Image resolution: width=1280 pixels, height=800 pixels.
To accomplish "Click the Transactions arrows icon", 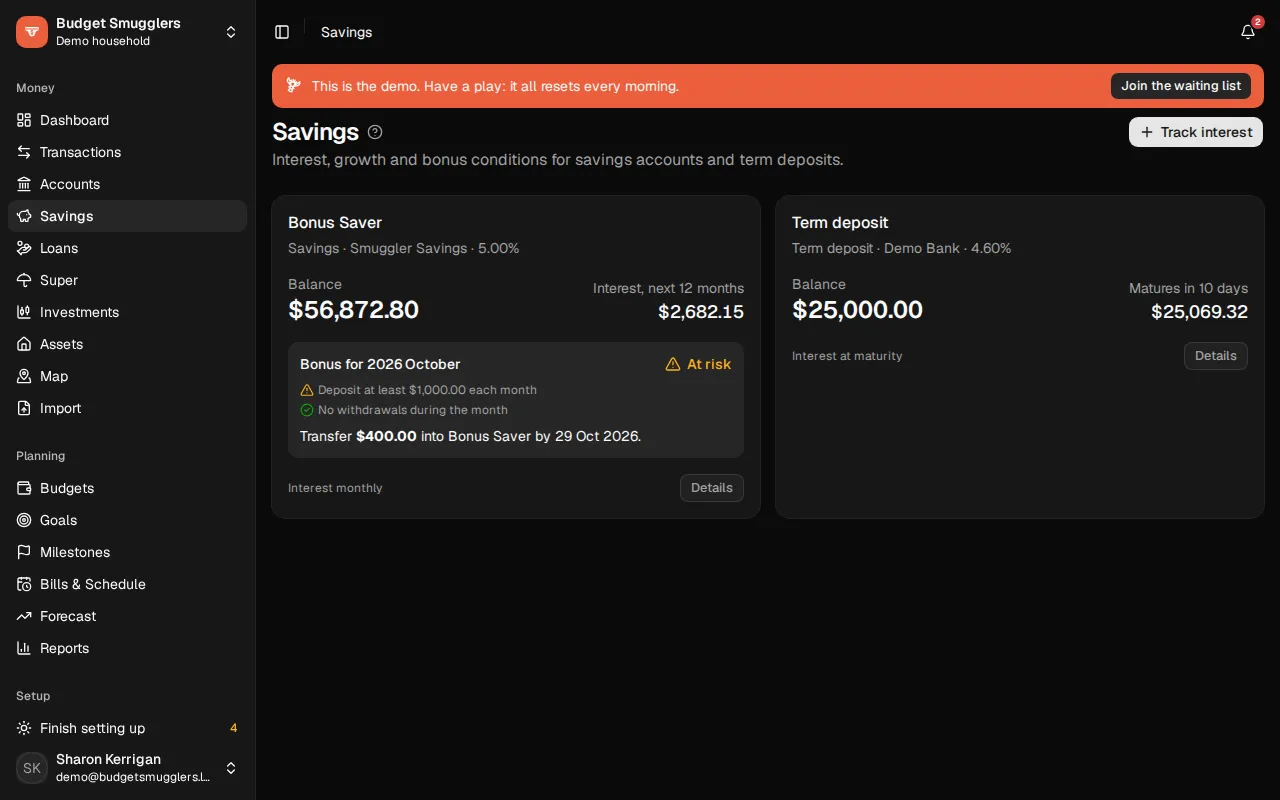I will pos(24,152).
